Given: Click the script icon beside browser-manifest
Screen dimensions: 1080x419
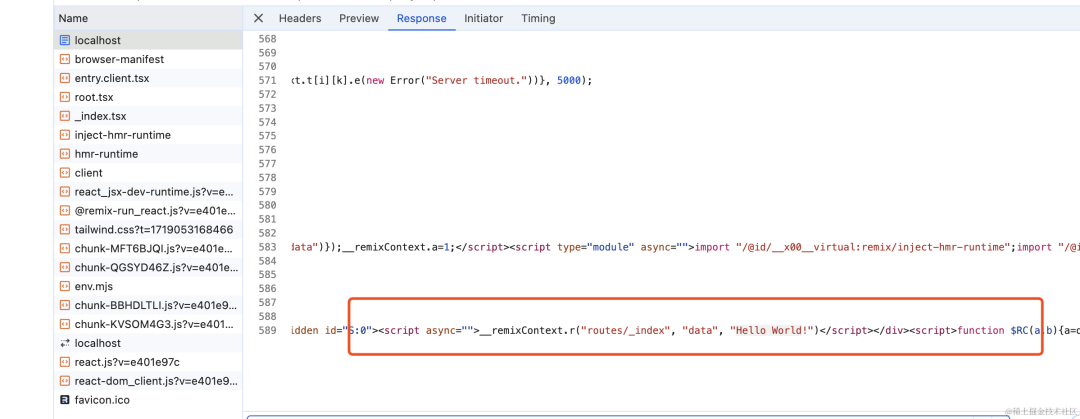Looking at the screenshot, I should [x=65, y=59].
